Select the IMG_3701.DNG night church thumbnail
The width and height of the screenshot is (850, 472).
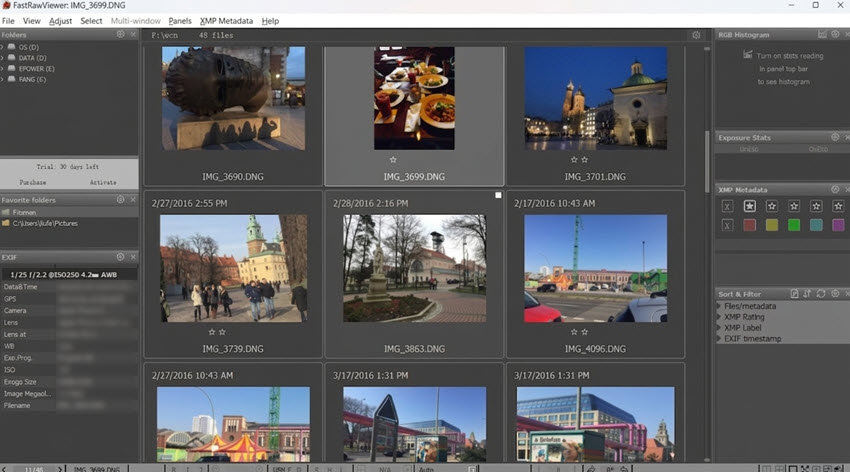coord(595,98)
